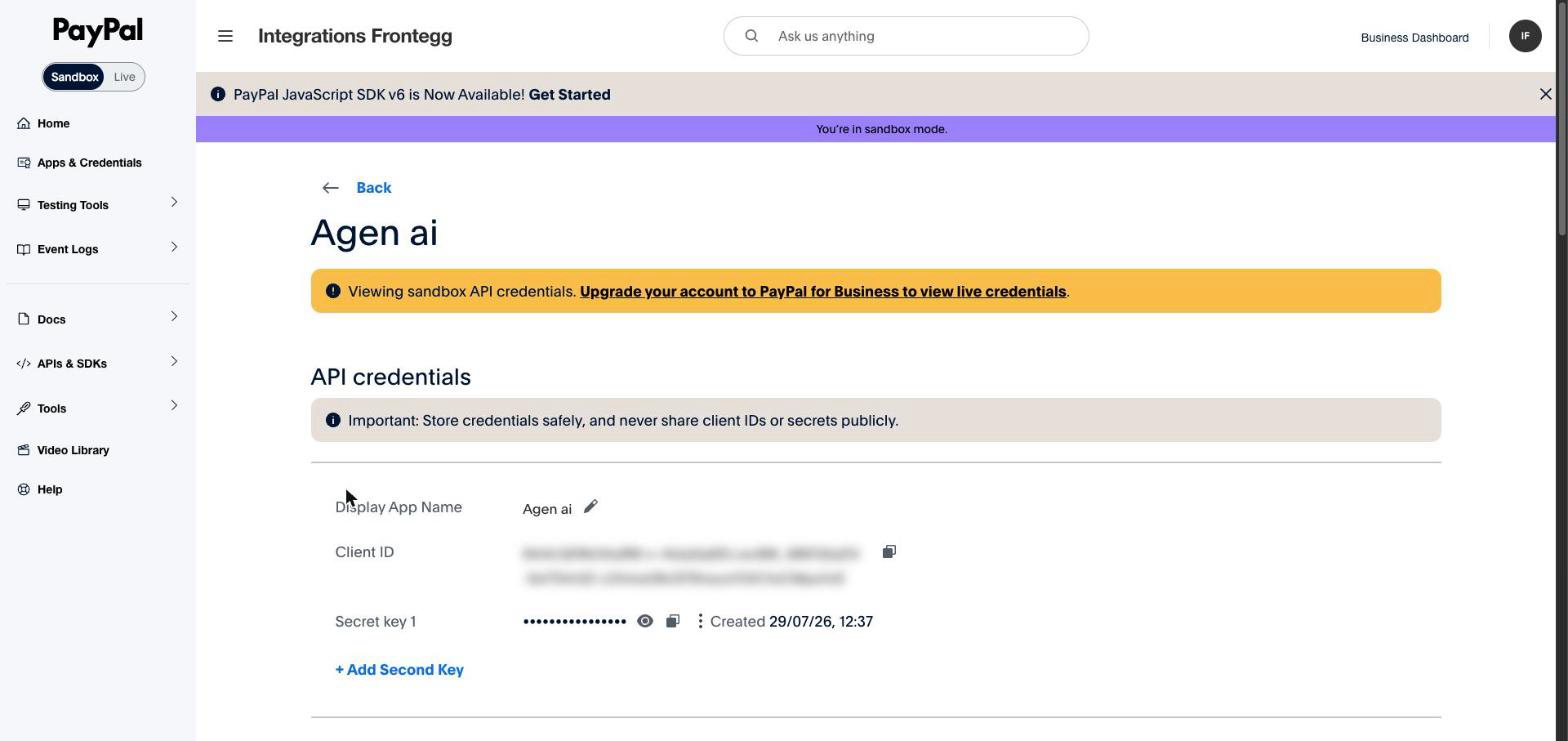Screen dimensions: 1568x741
Task: Open APIs & SDKs label in sidebar
Action: point(72,363)
